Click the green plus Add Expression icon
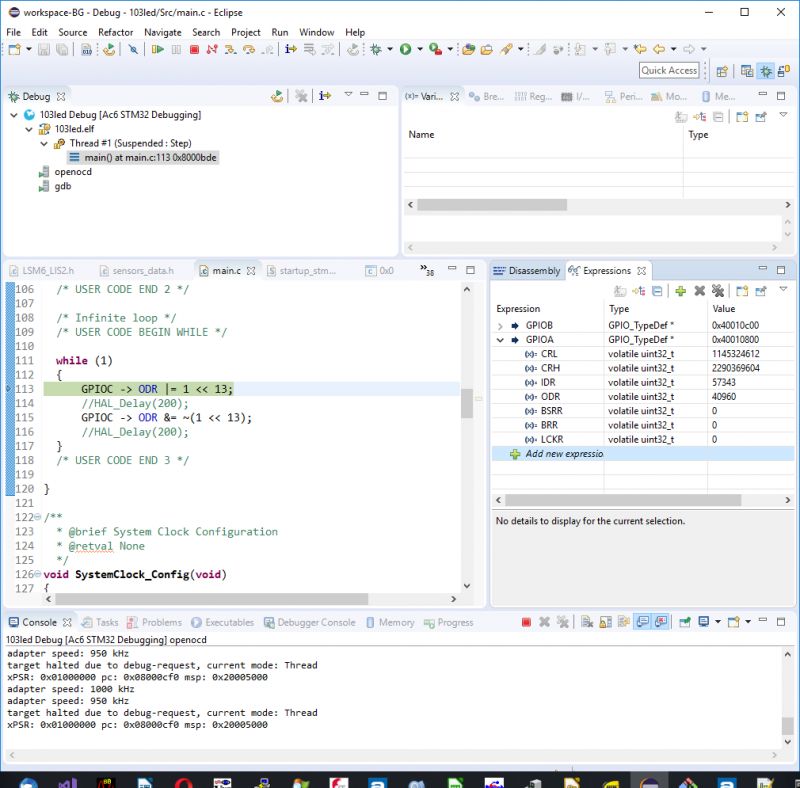800x788 pixels. (x=680, y=291)
